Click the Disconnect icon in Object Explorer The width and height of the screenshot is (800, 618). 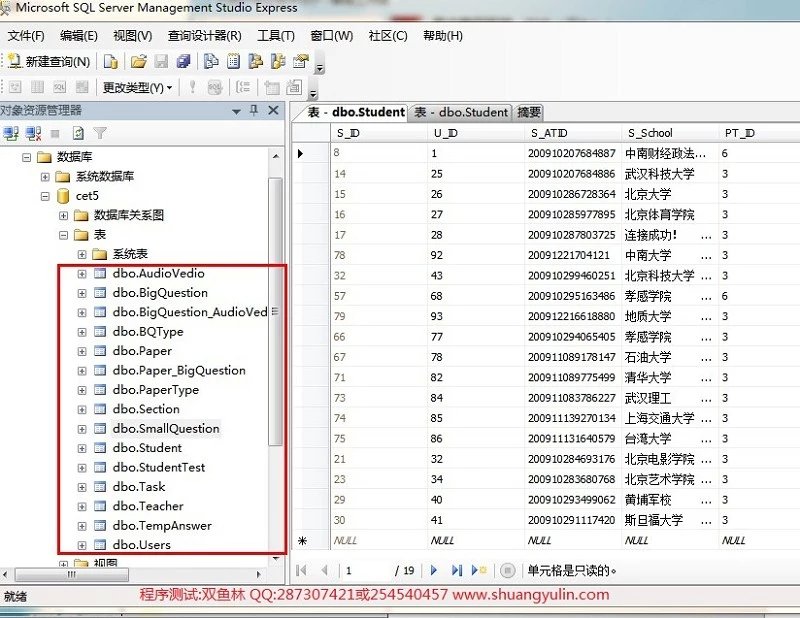(34, 134)
